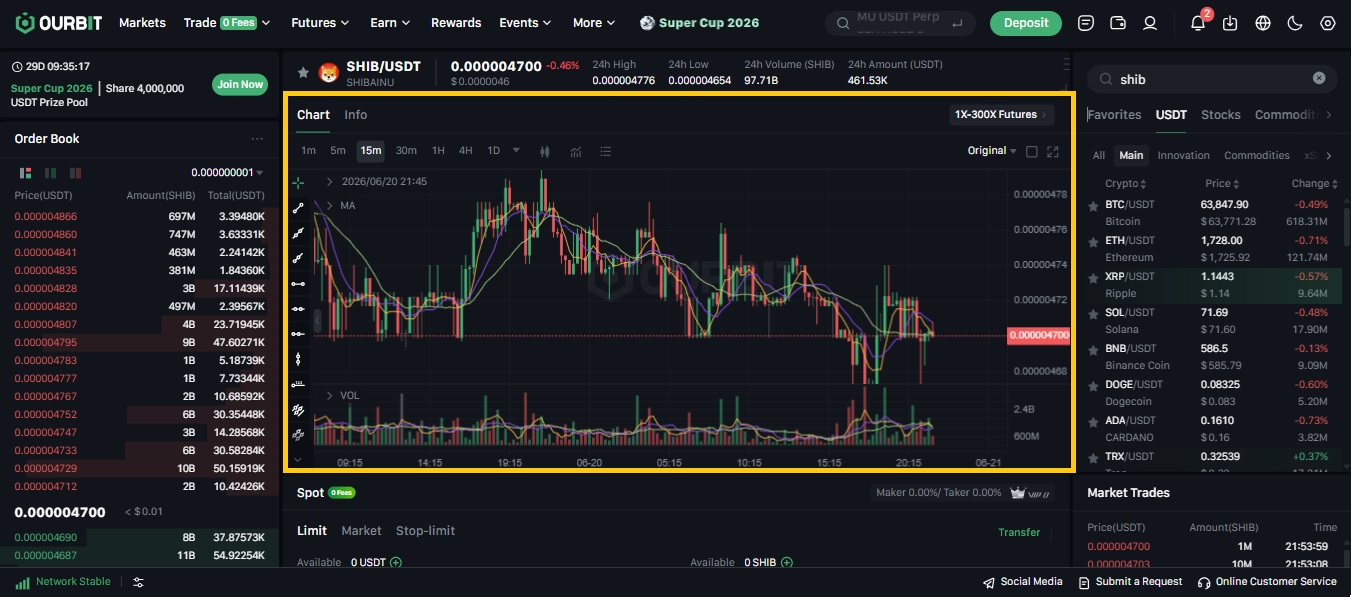Open the settings hexagon icon in header
Image resolution: width=1351 pixels, height=597 pixels.
click(x=1327, y=23)
